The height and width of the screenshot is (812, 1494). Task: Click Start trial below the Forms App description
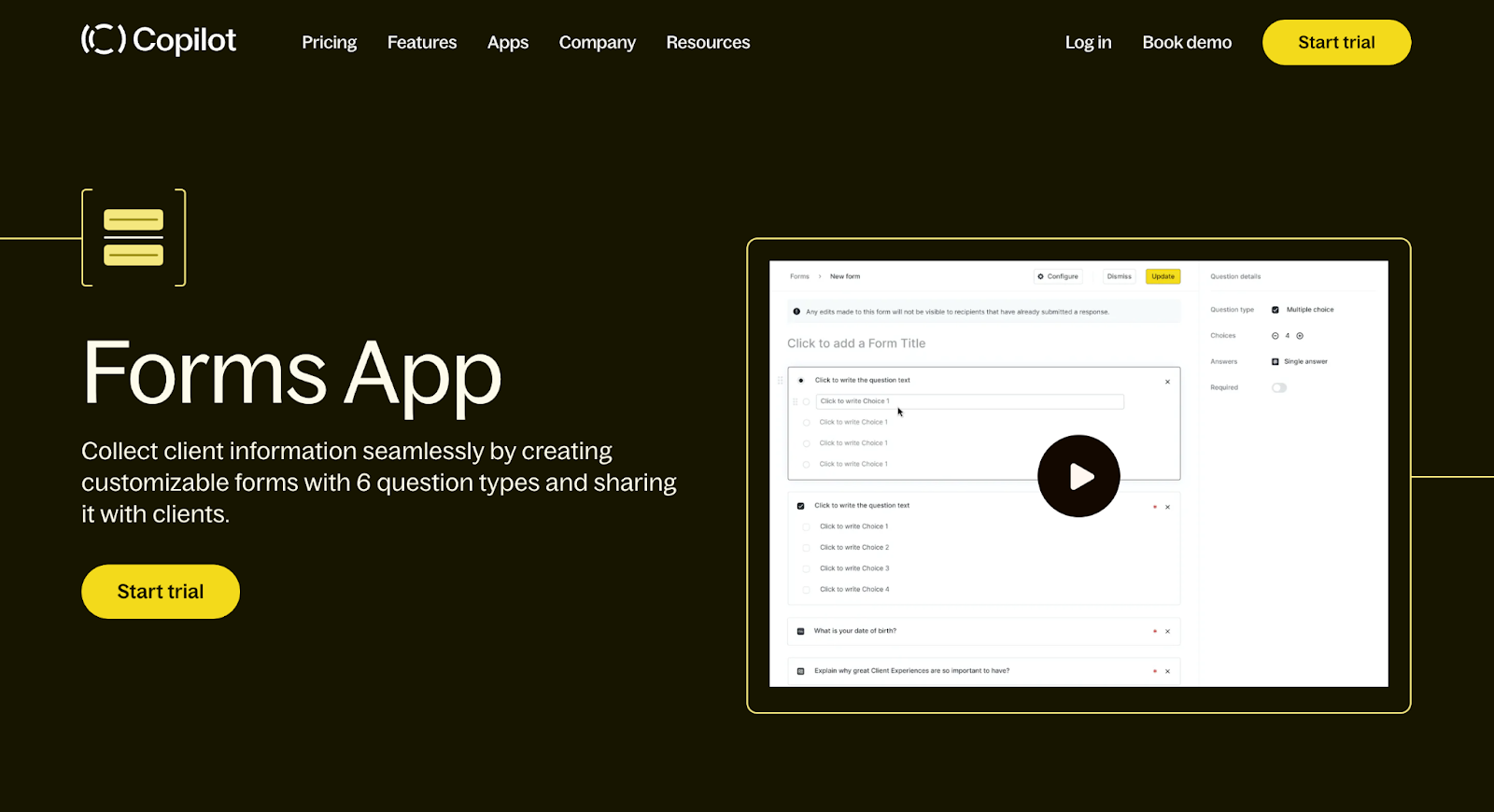click(161, 592)
